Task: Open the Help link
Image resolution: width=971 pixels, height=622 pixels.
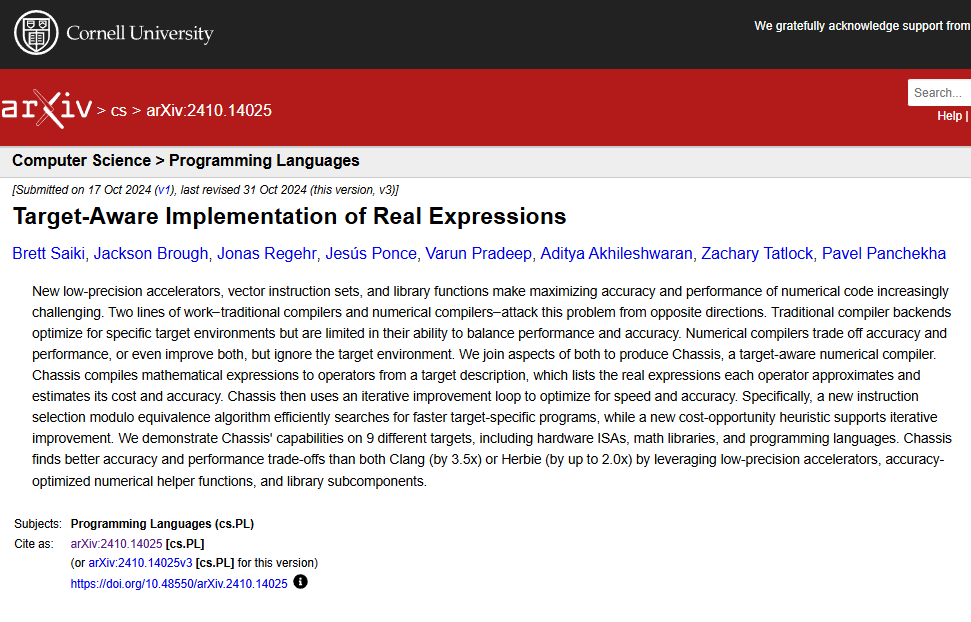Action: 949,116
